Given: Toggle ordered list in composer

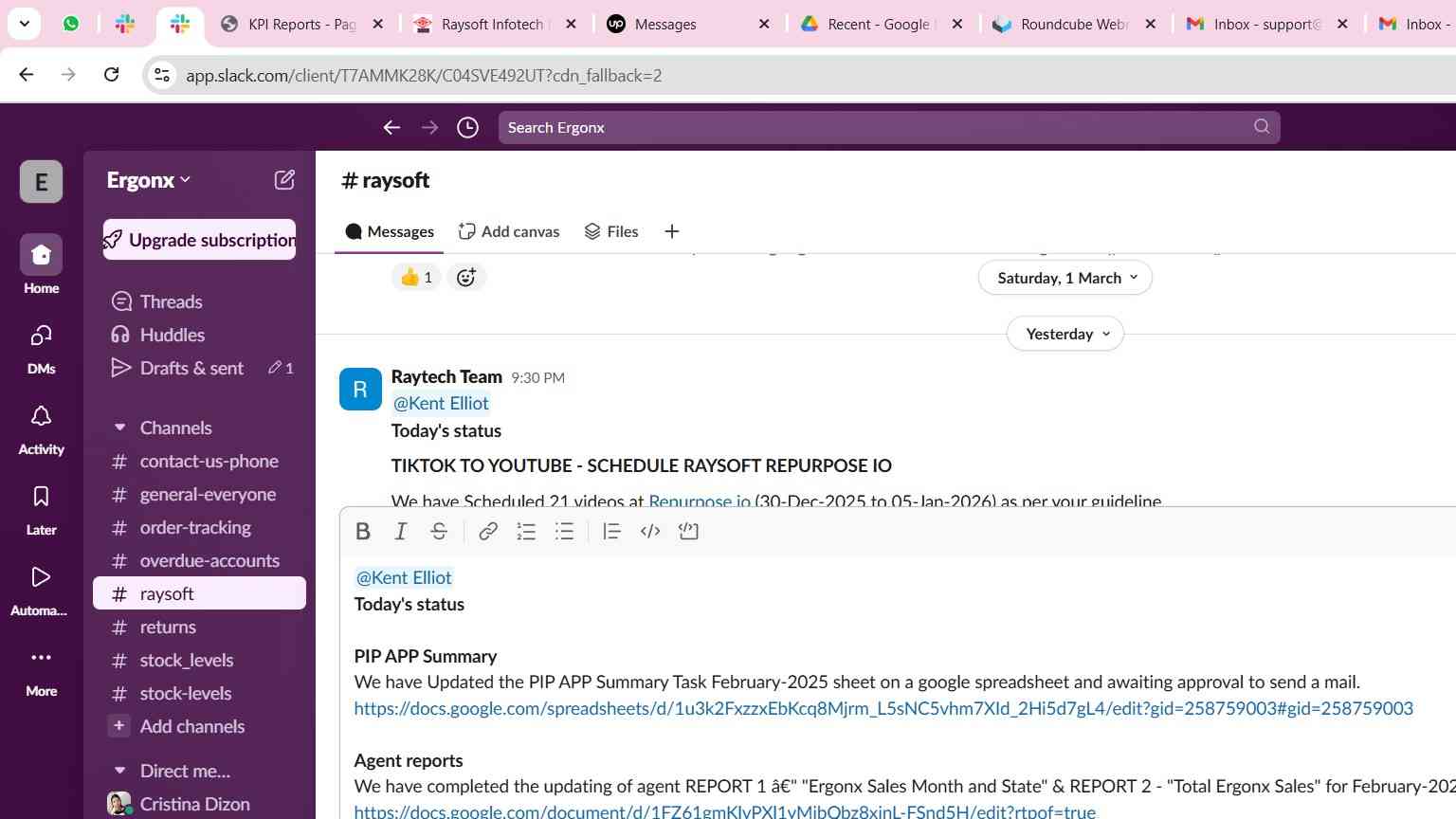Looking at the screenshot, I should click(x=526, y=532).
